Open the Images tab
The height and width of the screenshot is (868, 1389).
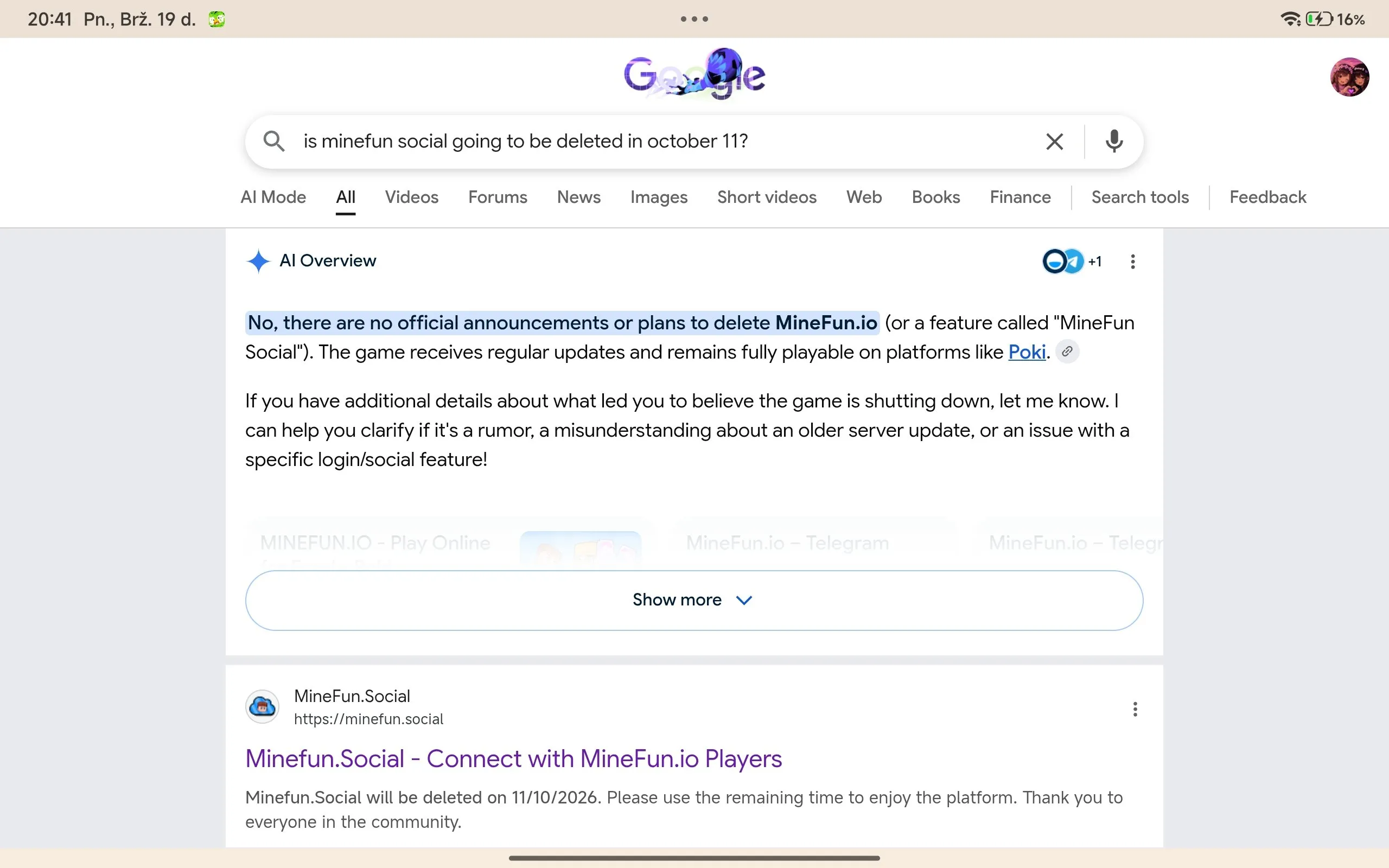coord(659,197)
